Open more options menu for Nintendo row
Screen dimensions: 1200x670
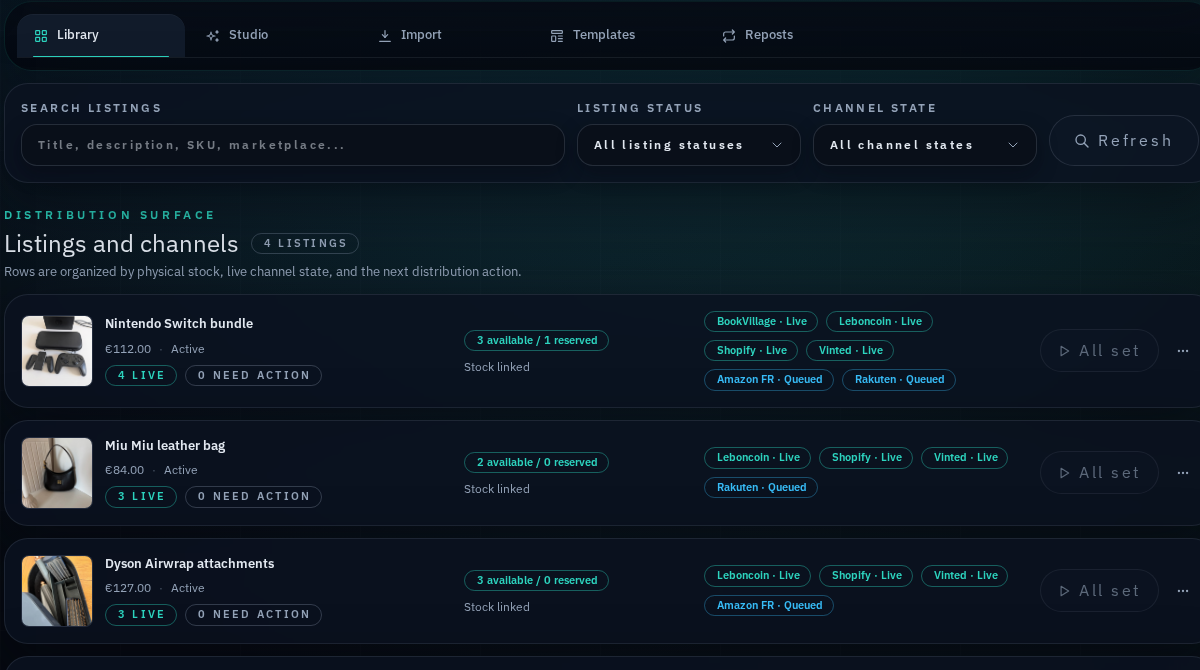click(x=1183, y=351)
